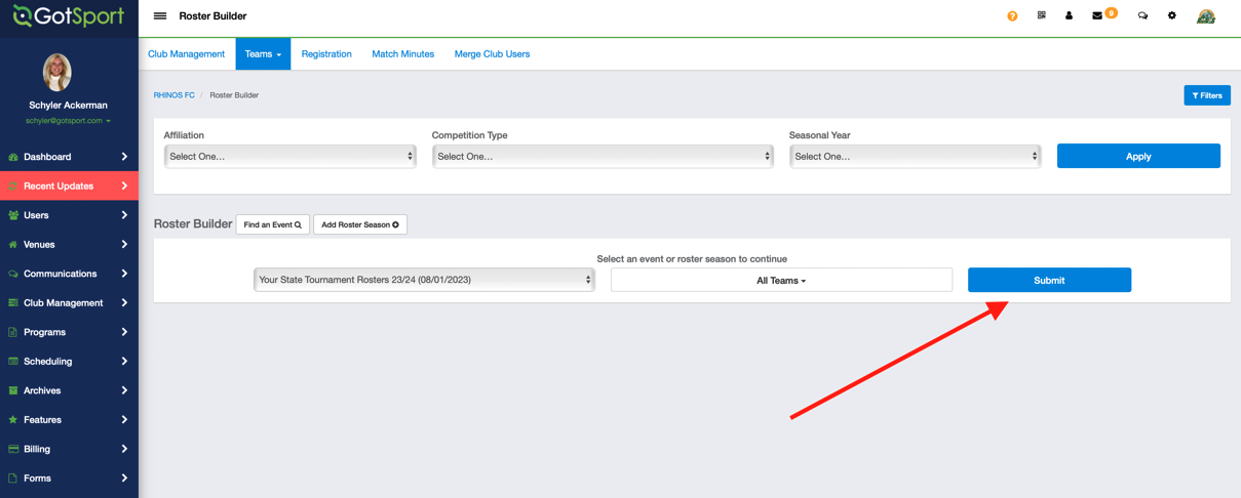The image size is (1241, 498).
Task: Toggle the hamburger menu icon
Action: click(160, 16)
